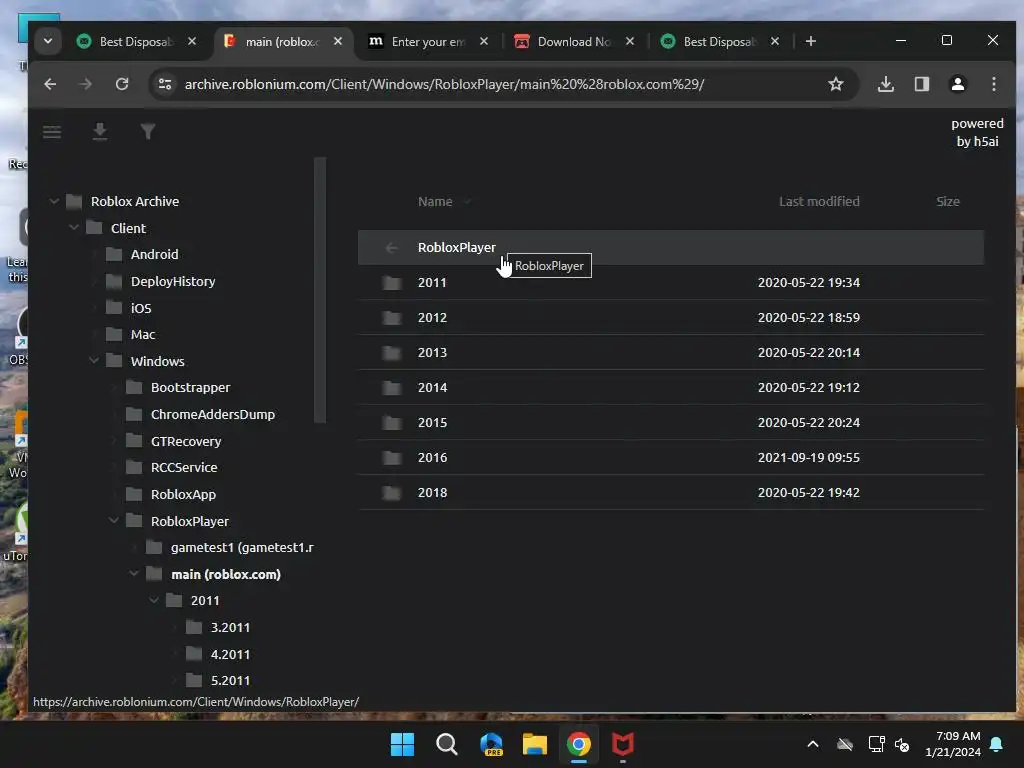Click the powered by h5ai link
Viewport: 1024px width, 768px height.
pyautogui.click(x=977, y=133)
